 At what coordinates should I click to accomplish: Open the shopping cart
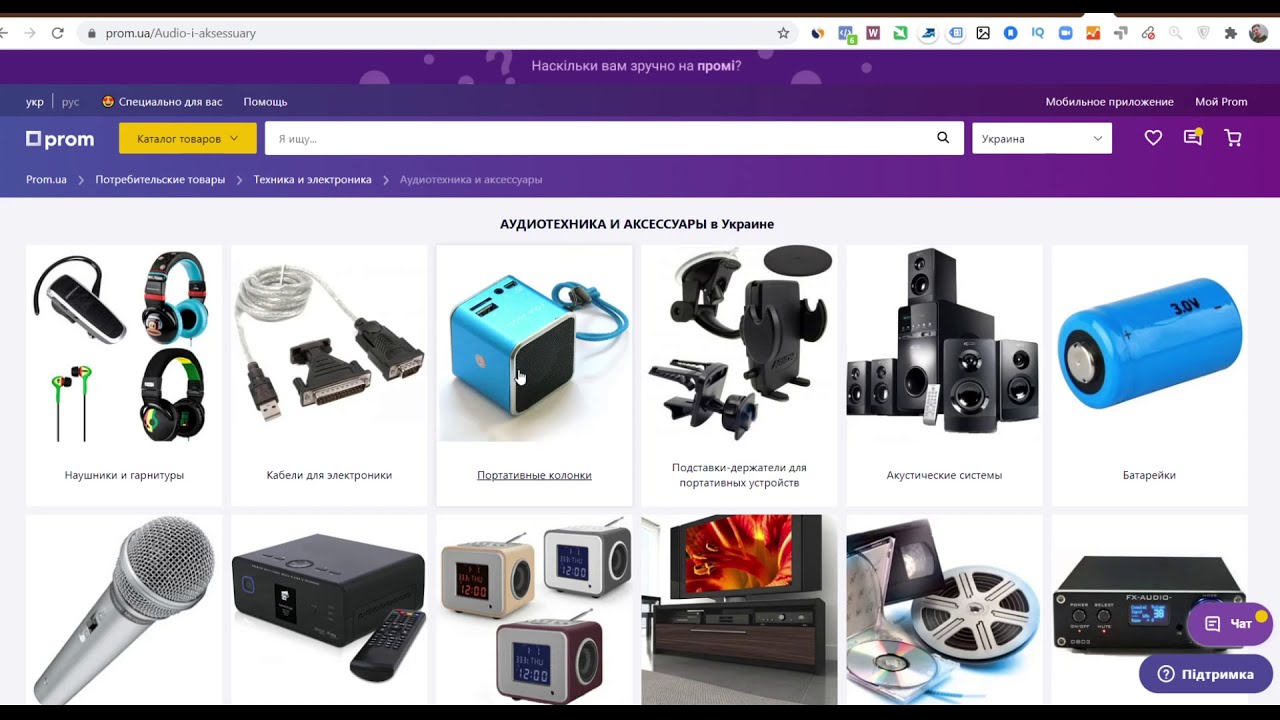click(x=1233, y=138)
